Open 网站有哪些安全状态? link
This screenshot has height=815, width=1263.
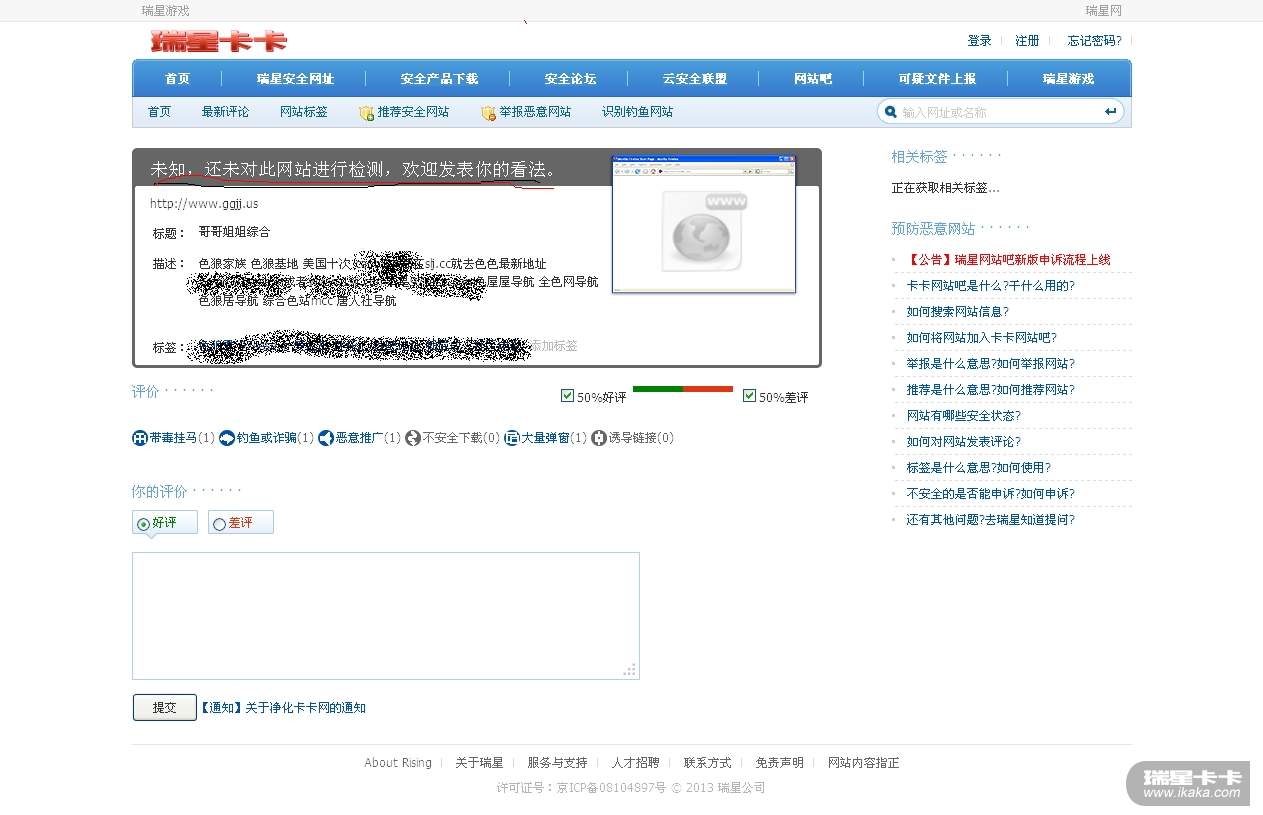pos(964,416)
